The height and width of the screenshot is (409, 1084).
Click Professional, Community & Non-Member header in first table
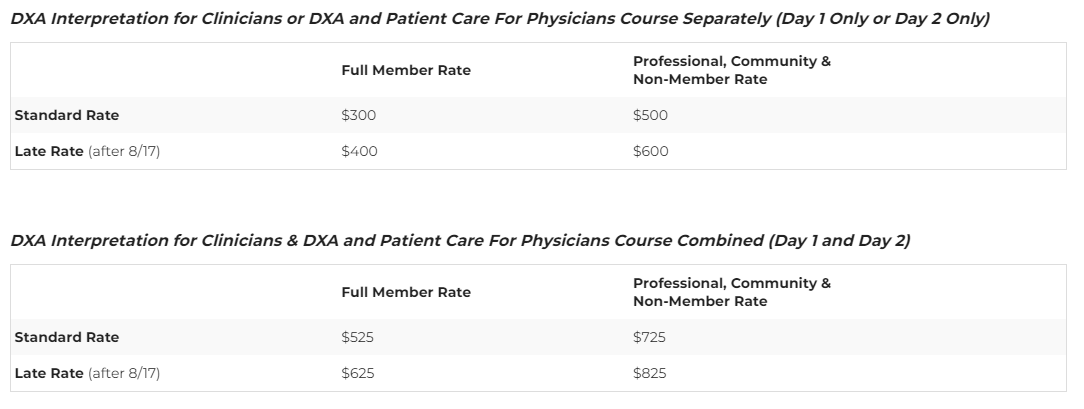point(731,70)
